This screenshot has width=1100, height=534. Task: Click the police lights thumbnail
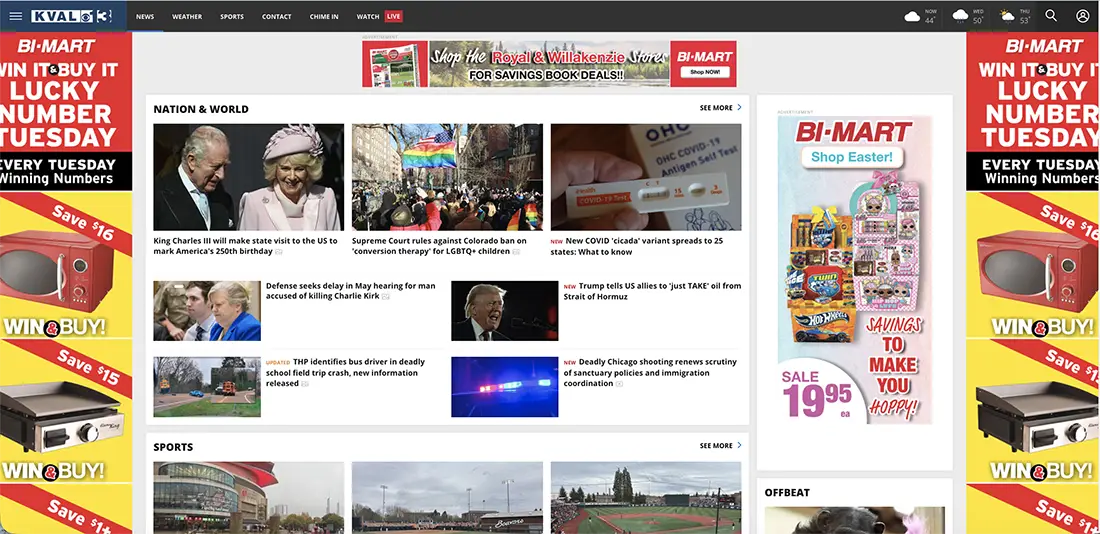point(504,387)
